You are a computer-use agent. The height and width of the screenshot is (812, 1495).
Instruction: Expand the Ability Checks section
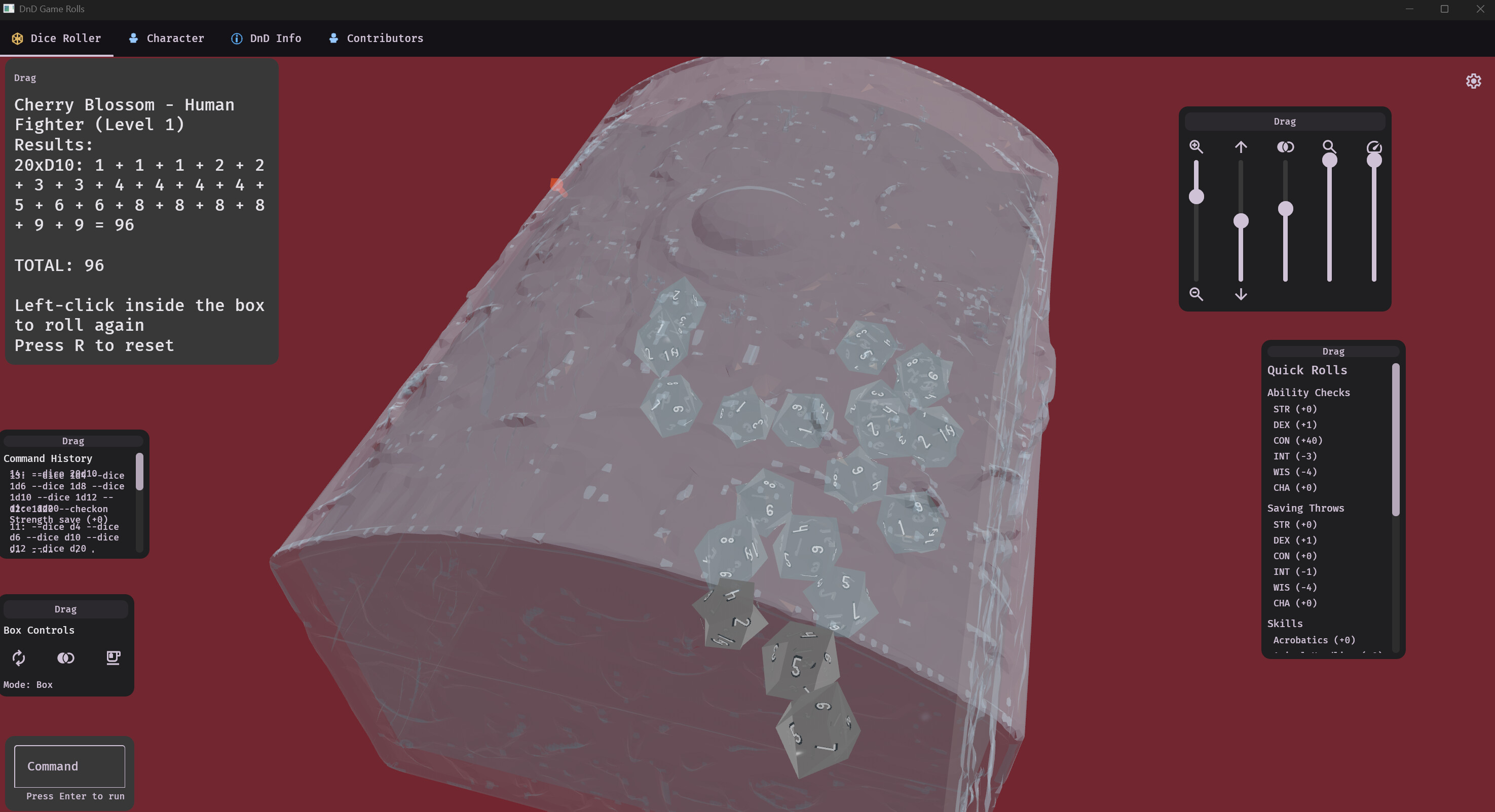pyautogui.click(x=1310, y=392)
